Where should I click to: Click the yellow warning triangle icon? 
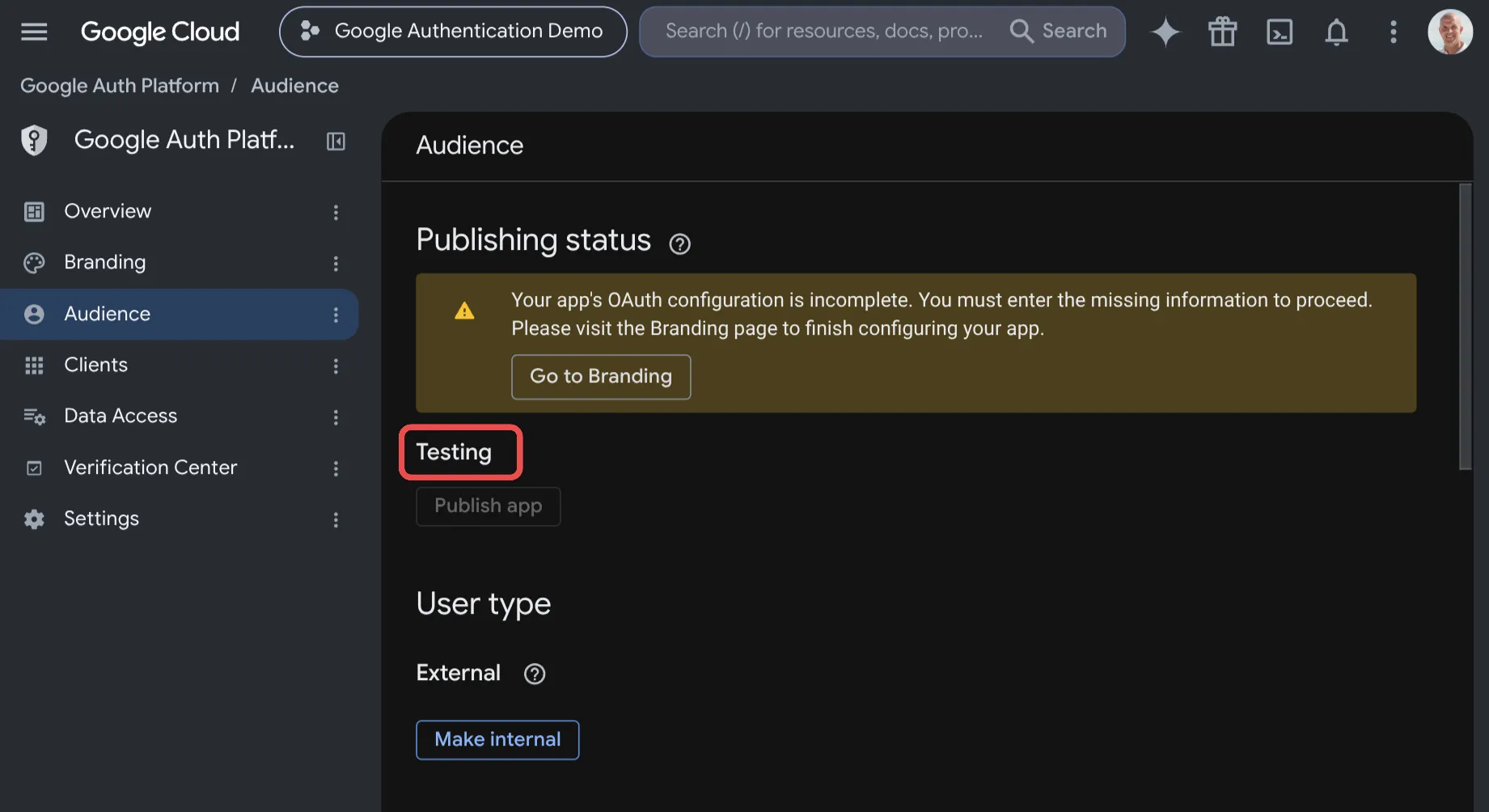(464, 311)
